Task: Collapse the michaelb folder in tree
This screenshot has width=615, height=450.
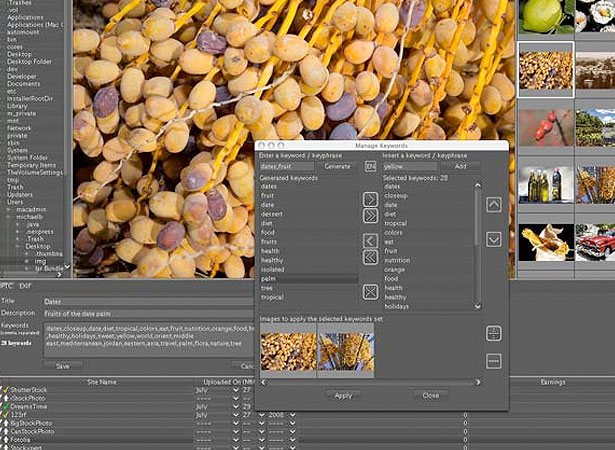Action: 8,217
